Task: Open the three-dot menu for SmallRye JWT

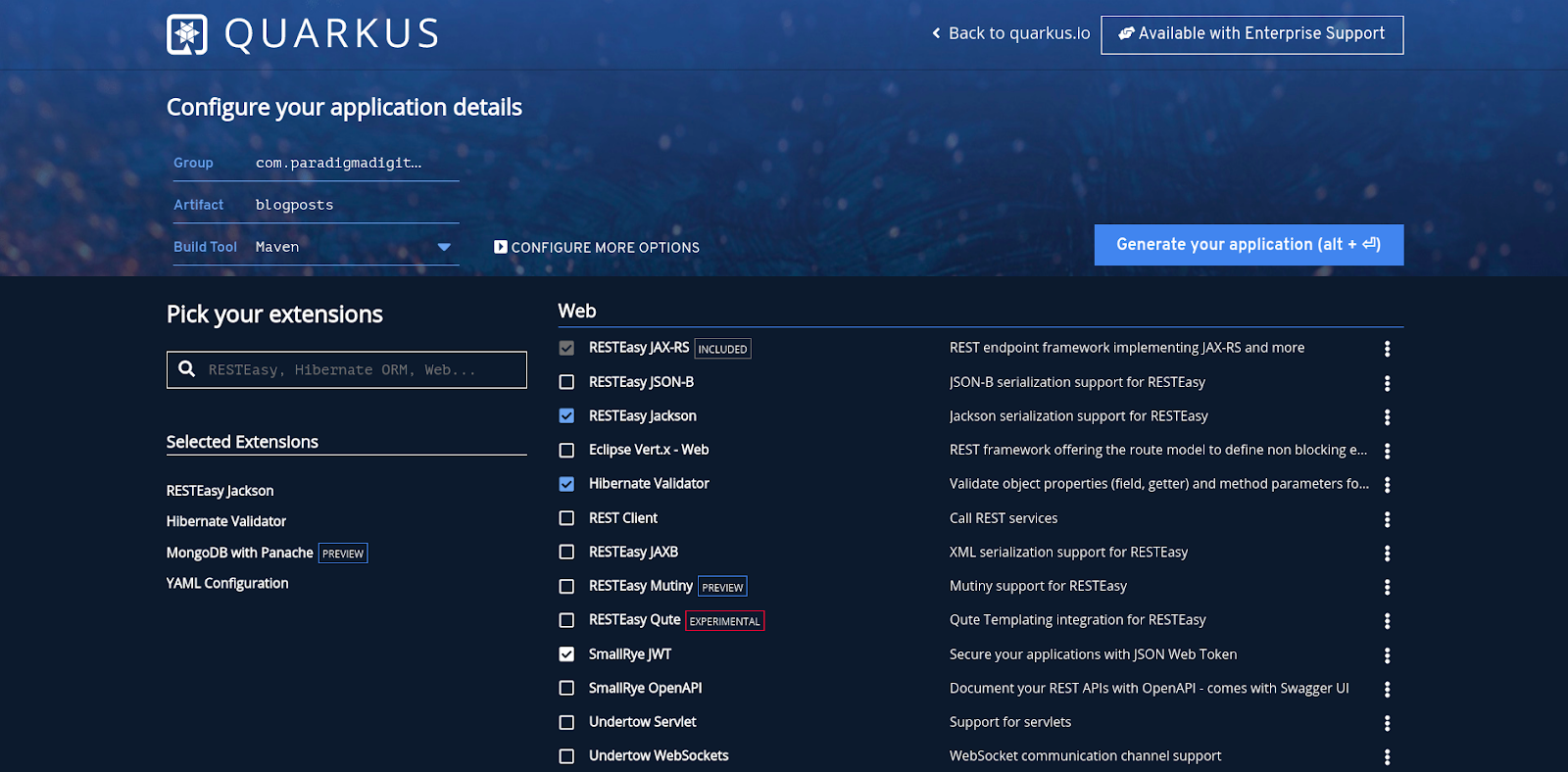Action: (x=1387, y=655)
